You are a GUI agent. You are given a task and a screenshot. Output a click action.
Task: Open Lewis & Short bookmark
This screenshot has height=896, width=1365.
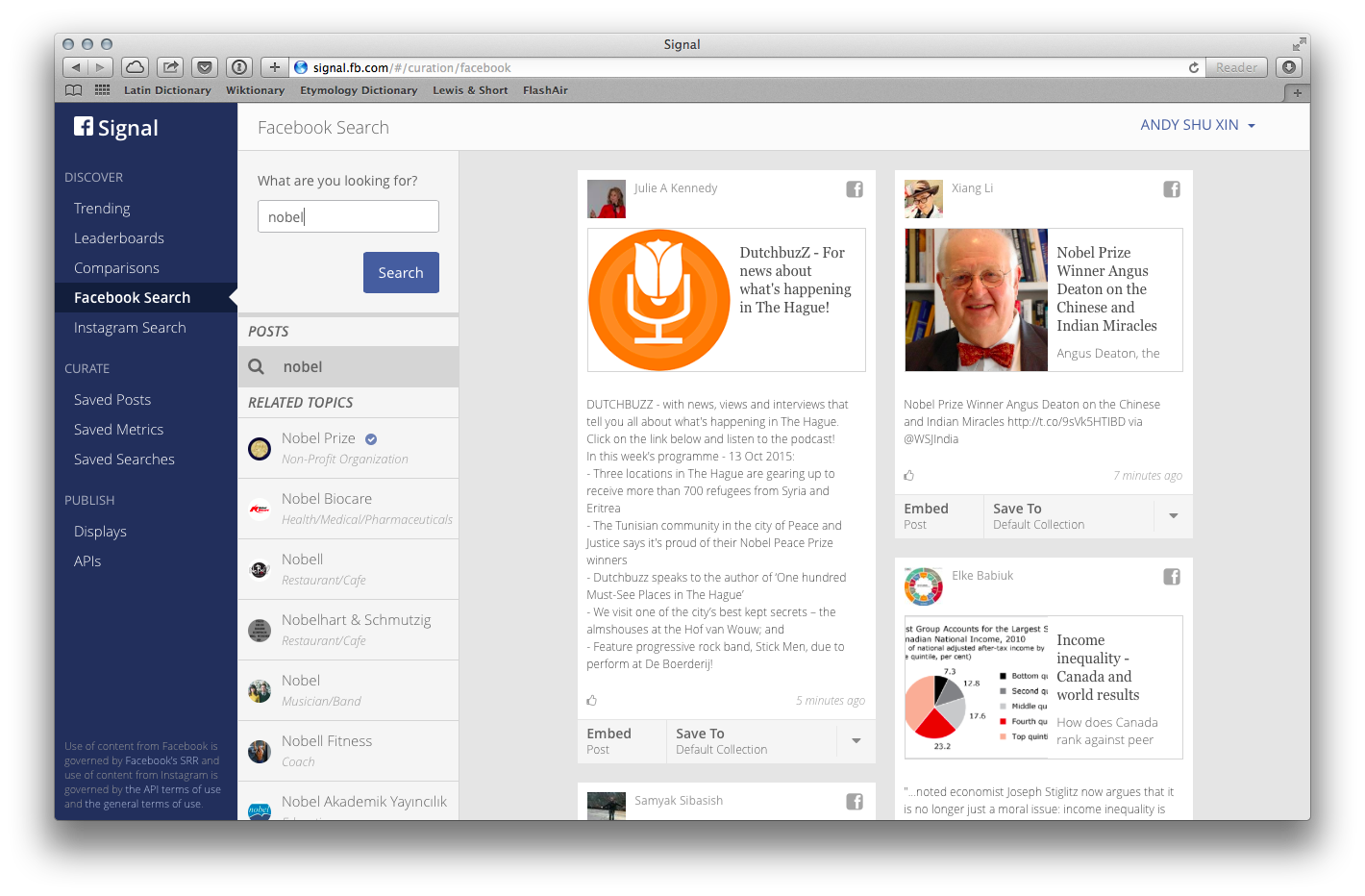[470, 90]
